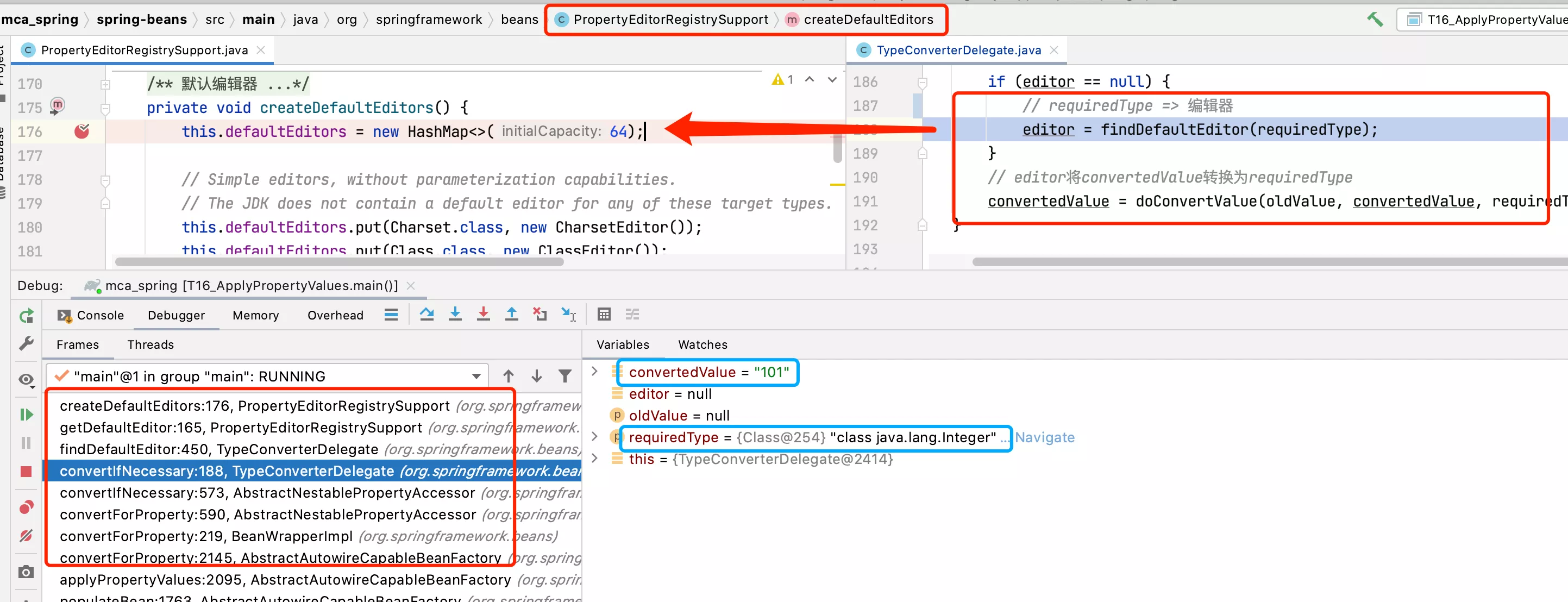Screen dimensions: 1568x602
Task: Click the previous frame up arrow
Action: 508,376
